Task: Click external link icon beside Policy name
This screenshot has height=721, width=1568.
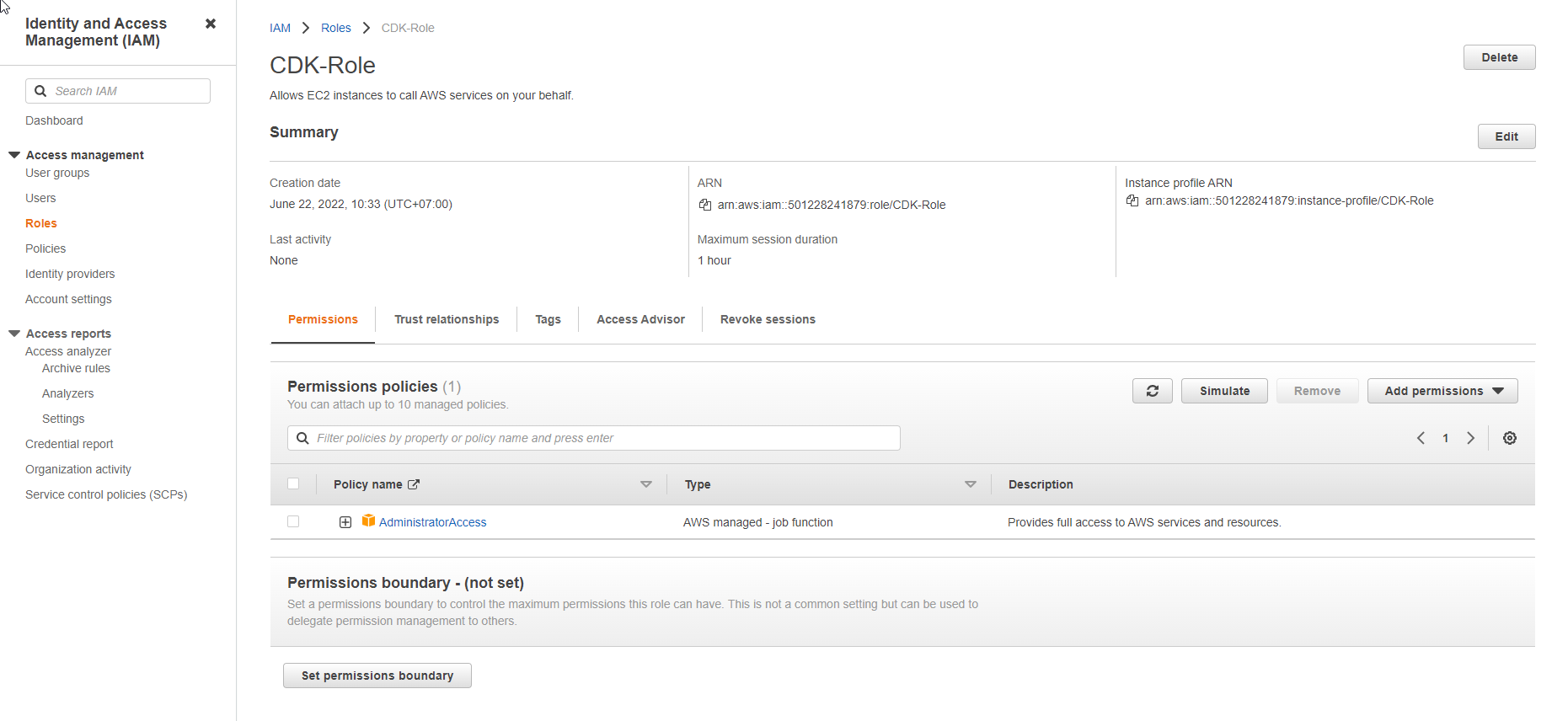Action: pyautogui.click(x=414, y=484)
